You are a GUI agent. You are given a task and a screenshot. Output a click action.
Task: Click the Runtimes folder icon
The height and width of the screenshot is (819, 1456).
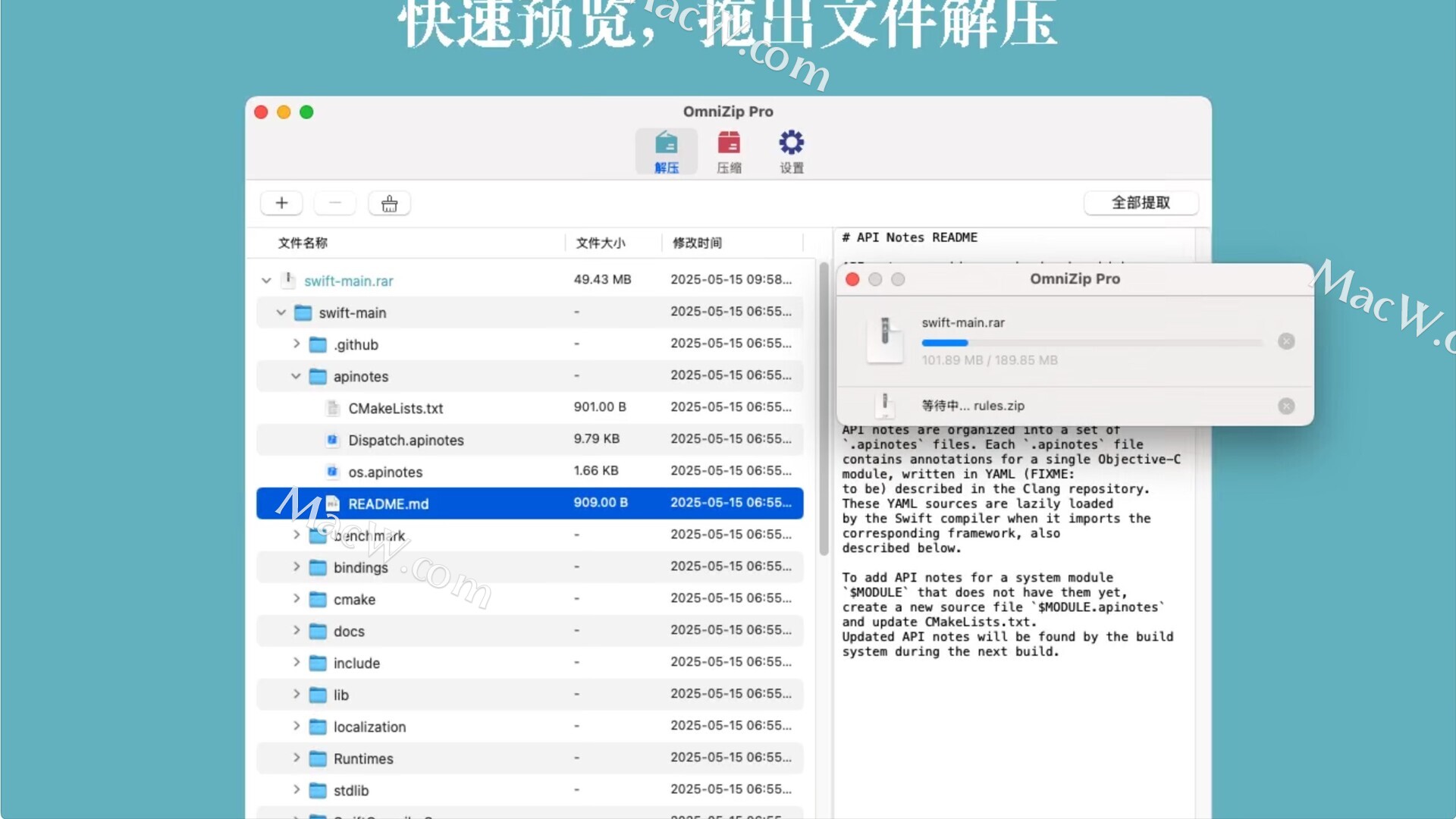[x=318, y=758]
